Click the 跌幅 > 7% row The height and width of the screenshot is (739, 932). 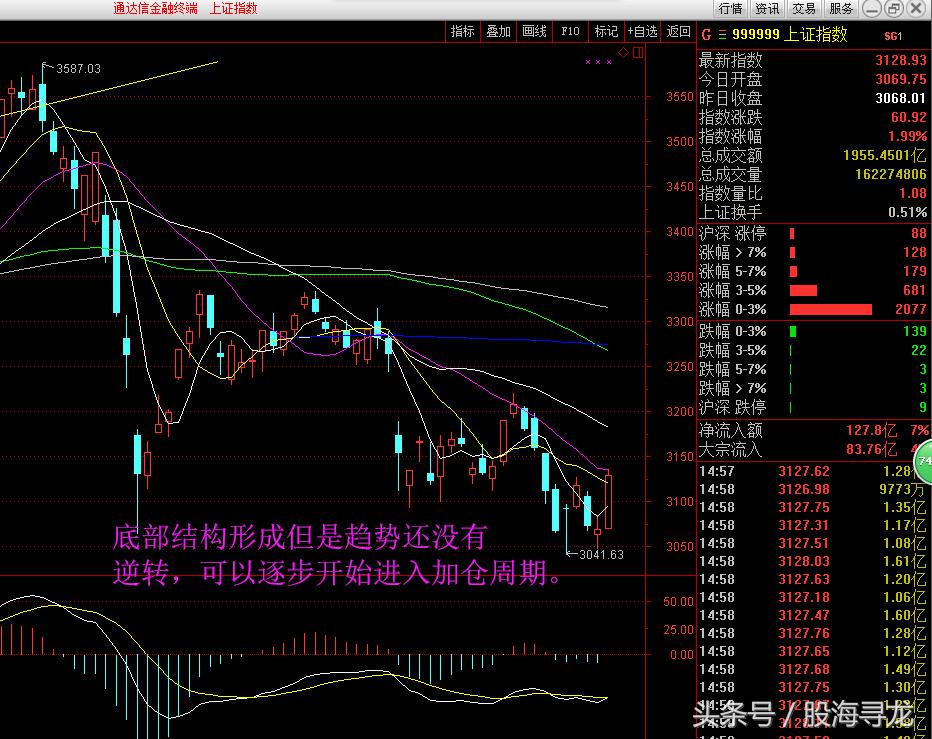click(x=813, y=388)
